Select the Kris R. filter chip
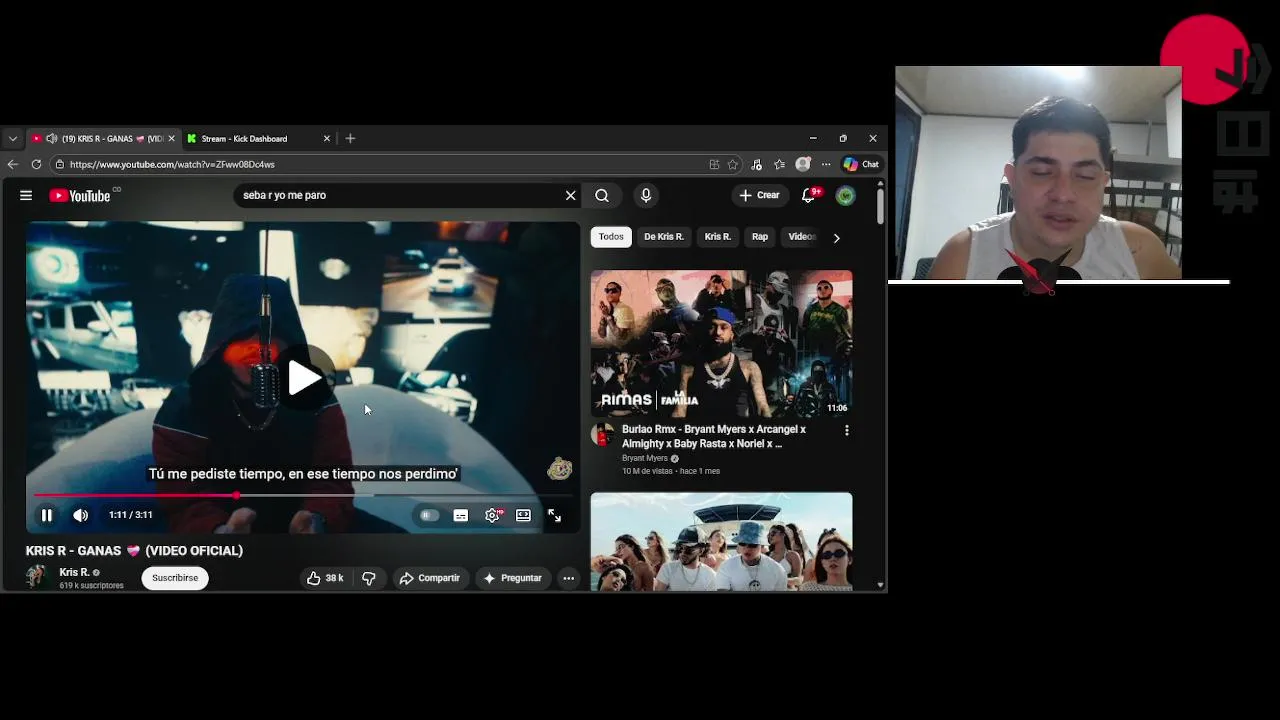Viewport: 1280px width, 720px height. click(718, 237)
